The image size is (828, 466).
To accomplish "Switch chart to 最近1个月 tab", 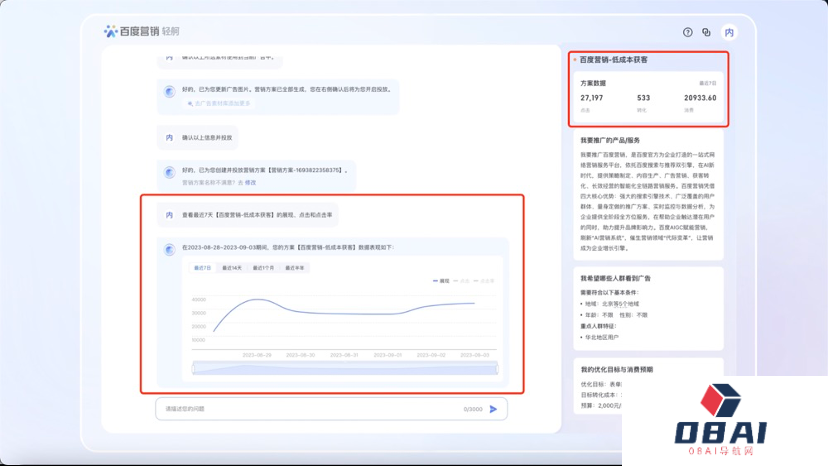I will tap(263, 268).
